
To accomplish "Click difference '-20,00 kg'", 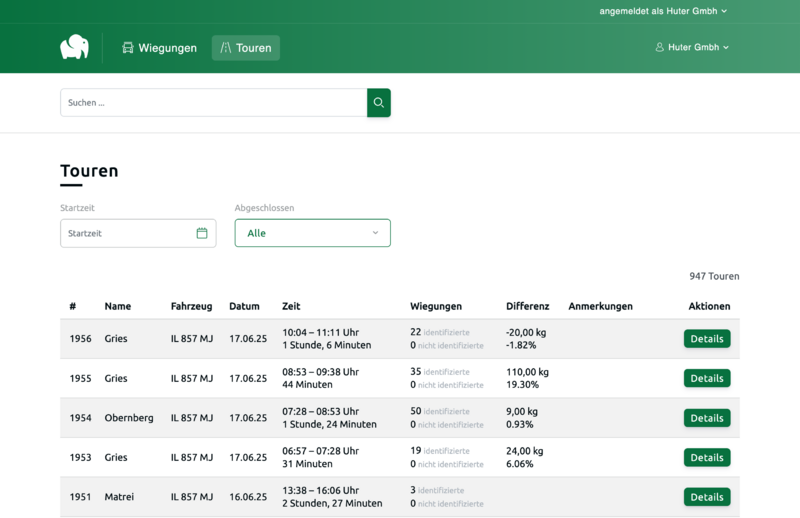I will pyautogui.click(x=526, y=332).
